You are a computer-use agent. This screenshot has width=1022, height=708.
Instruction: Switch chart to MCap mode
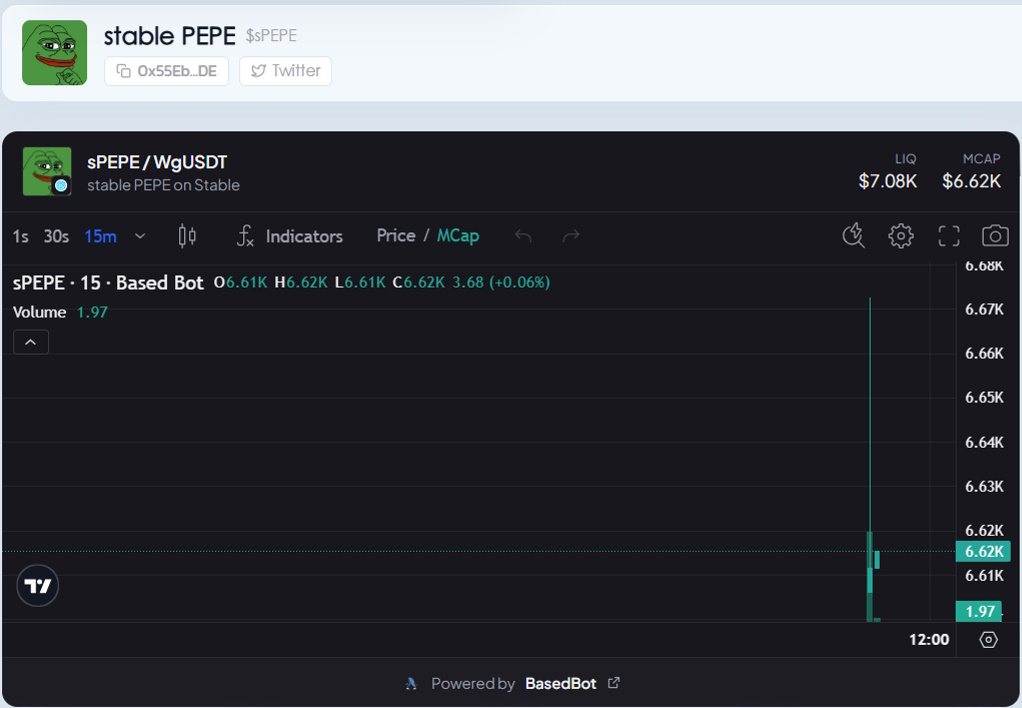coord(458,235)
